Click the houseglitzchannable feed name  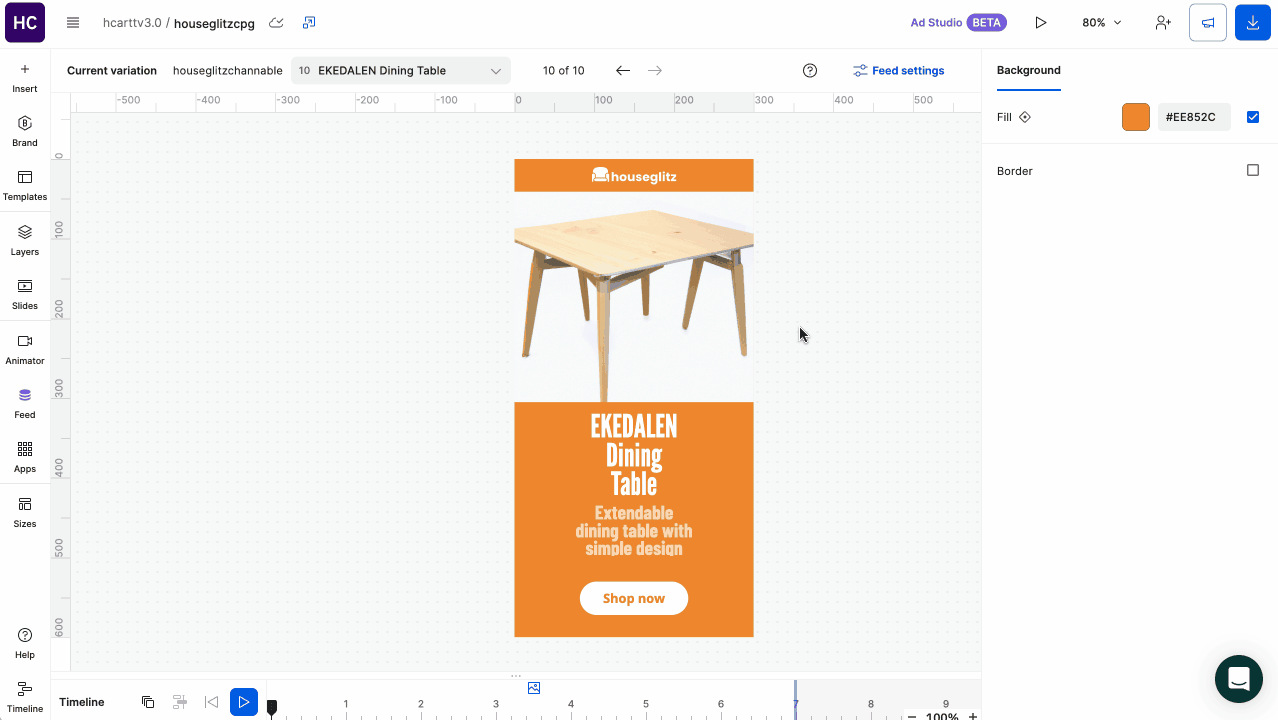point(228,71)
